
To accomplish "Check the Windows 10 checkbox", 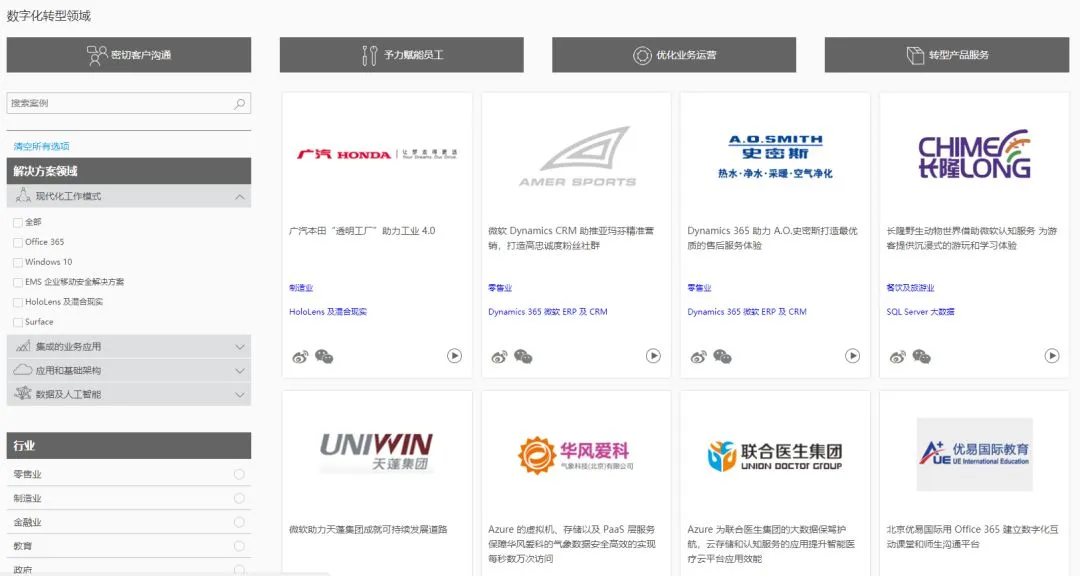I will tap(18, 263).
